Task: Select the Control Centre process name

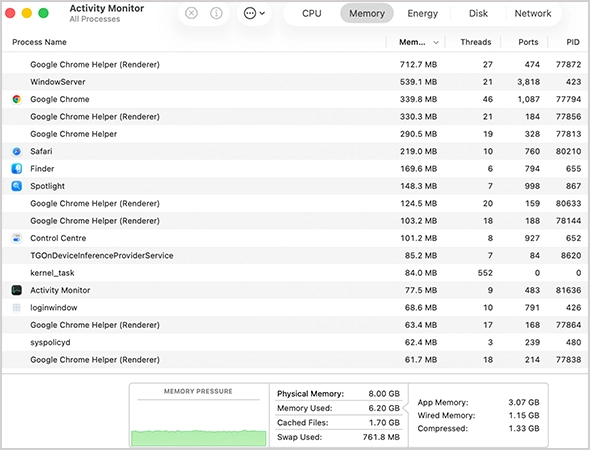Action: click(58, 238)
